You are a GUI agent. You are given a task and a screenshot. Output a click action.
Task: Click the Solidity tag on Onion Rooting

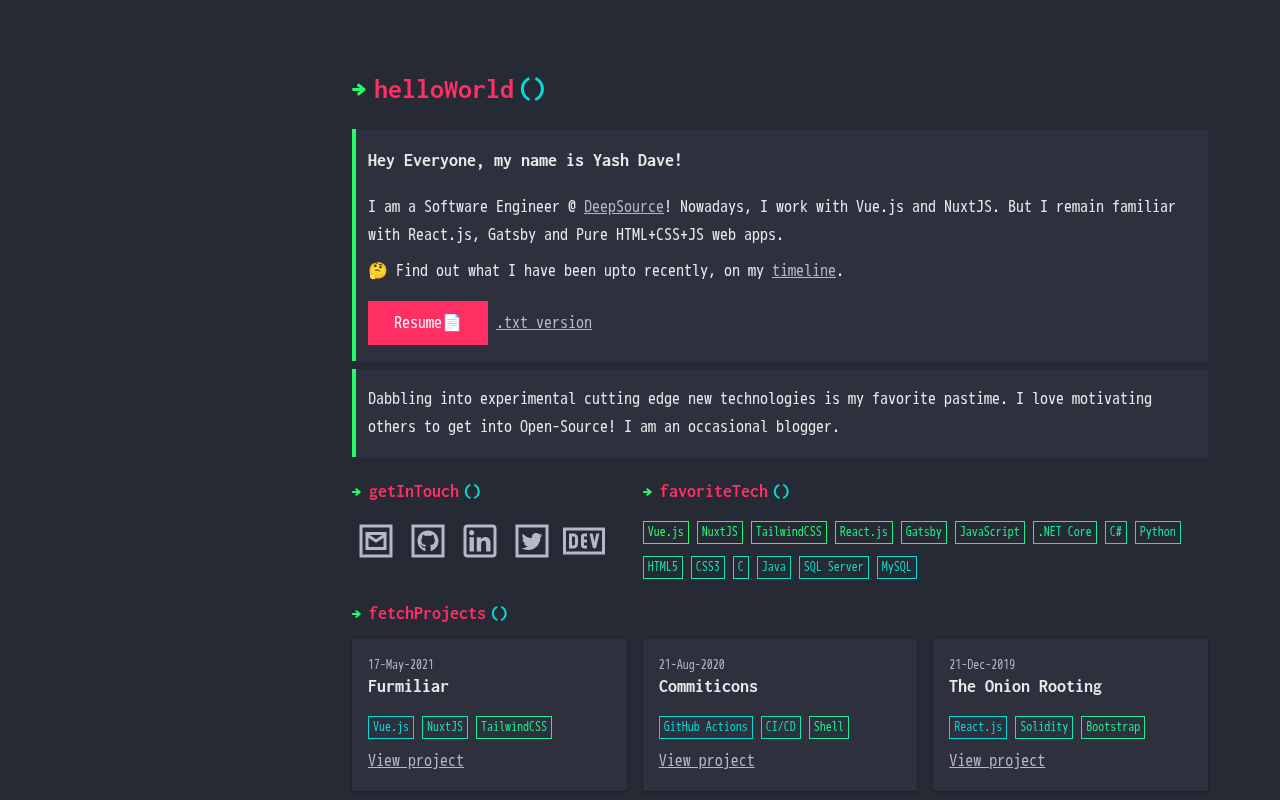point(1044,728)
